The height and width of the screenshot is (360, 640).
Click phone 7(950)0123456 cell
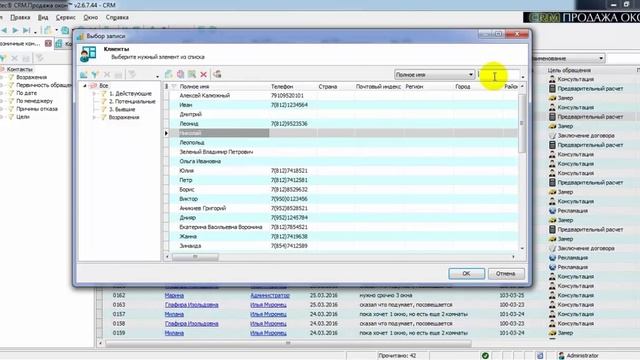289,199
